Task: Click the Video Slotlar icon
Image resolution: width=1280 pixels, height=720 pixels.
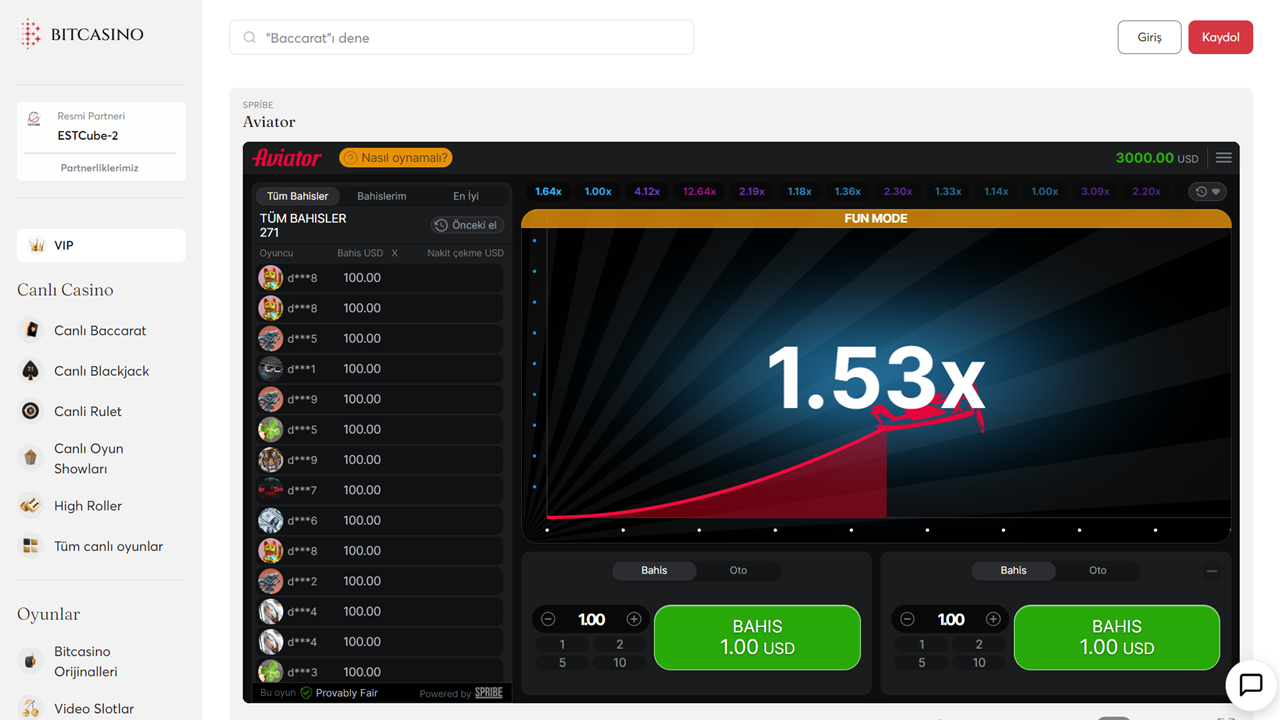Action: pos(31,708)
